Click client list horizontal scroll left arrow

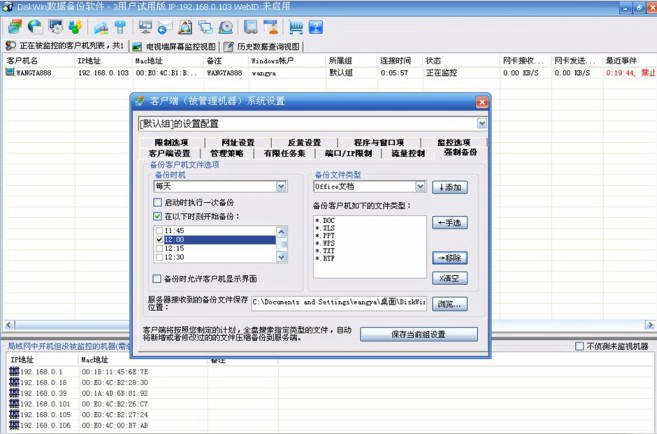(9, 325)
